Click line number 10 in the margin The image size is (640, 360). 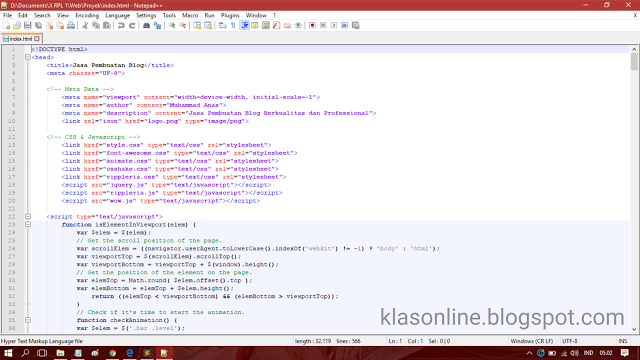point(11,121)
